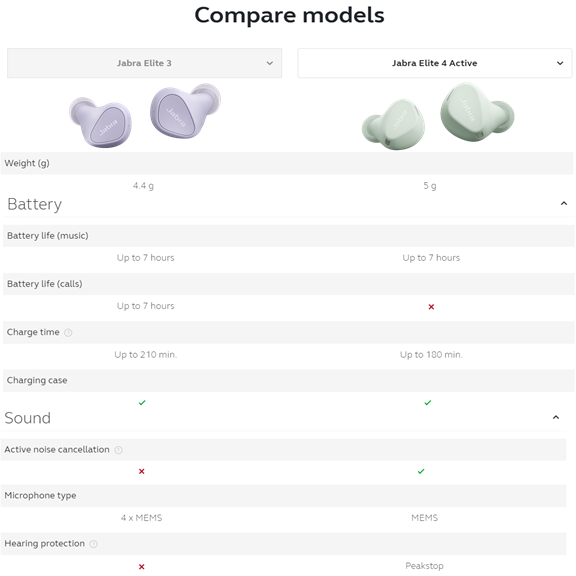Open the Jabra Elite 4 Active model dropdown
The width and height of the screenshot is (576, 576).
[x=435, y=63]
